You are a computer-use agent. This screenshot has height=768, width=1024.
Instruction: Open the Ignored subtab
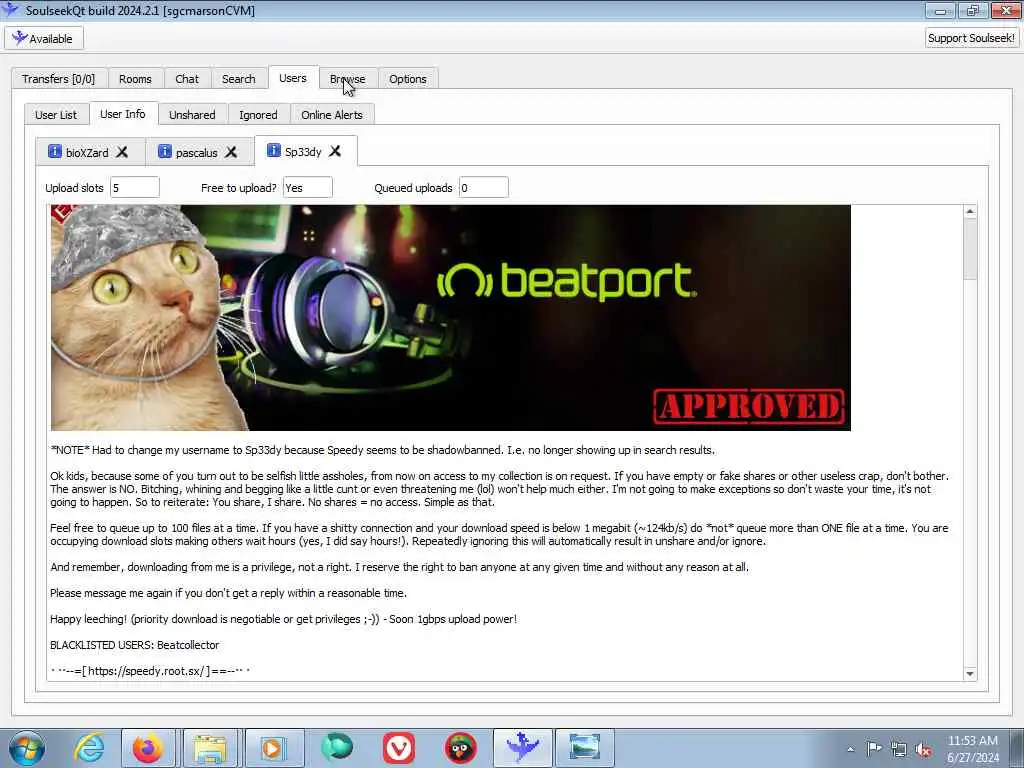[258, 115]
